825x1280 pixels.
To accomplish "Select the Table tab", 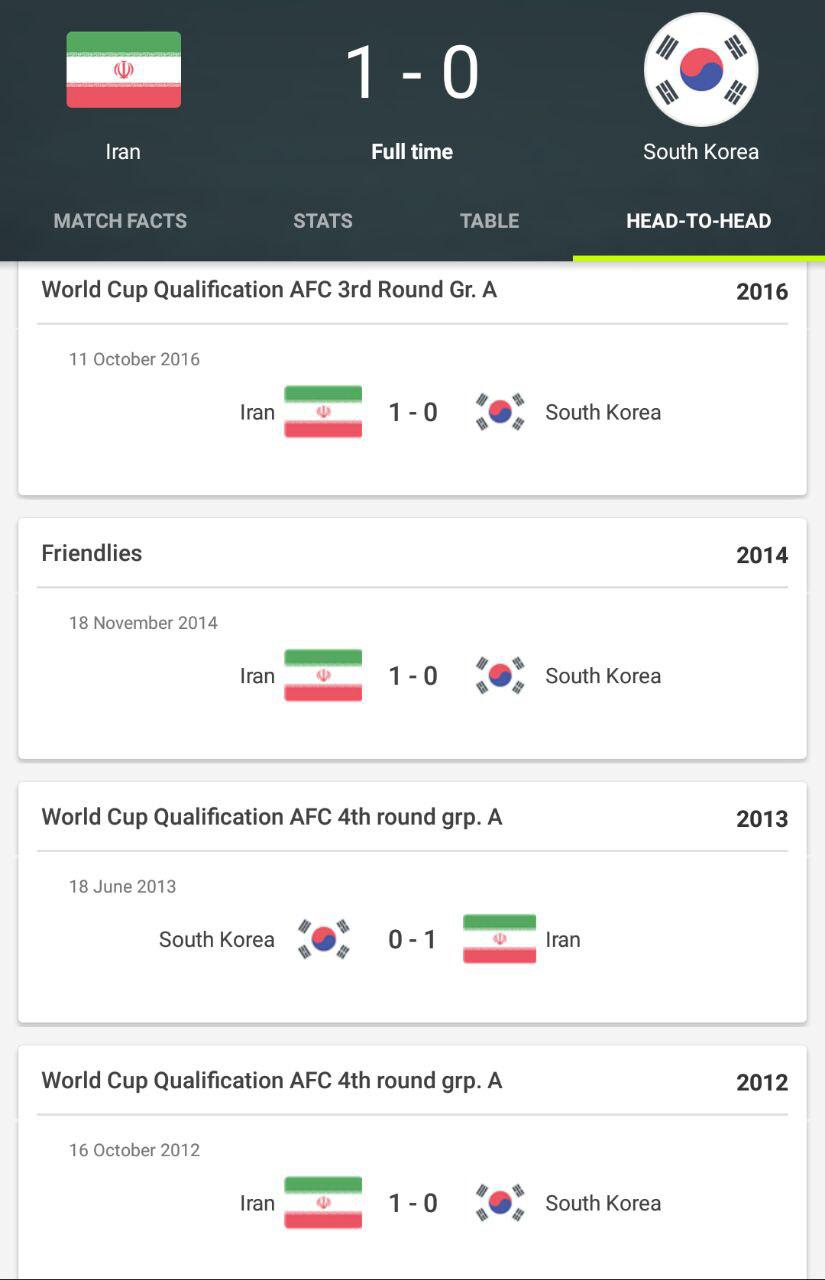I will tap(489, 221).
